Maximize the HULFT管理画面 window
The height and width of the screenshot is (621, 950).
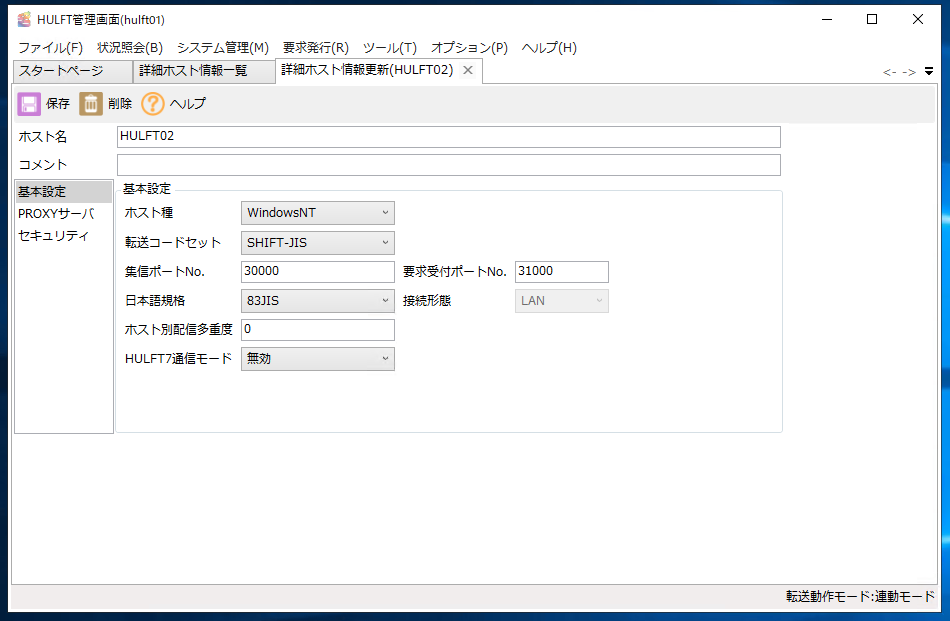[x=872, y=19]
